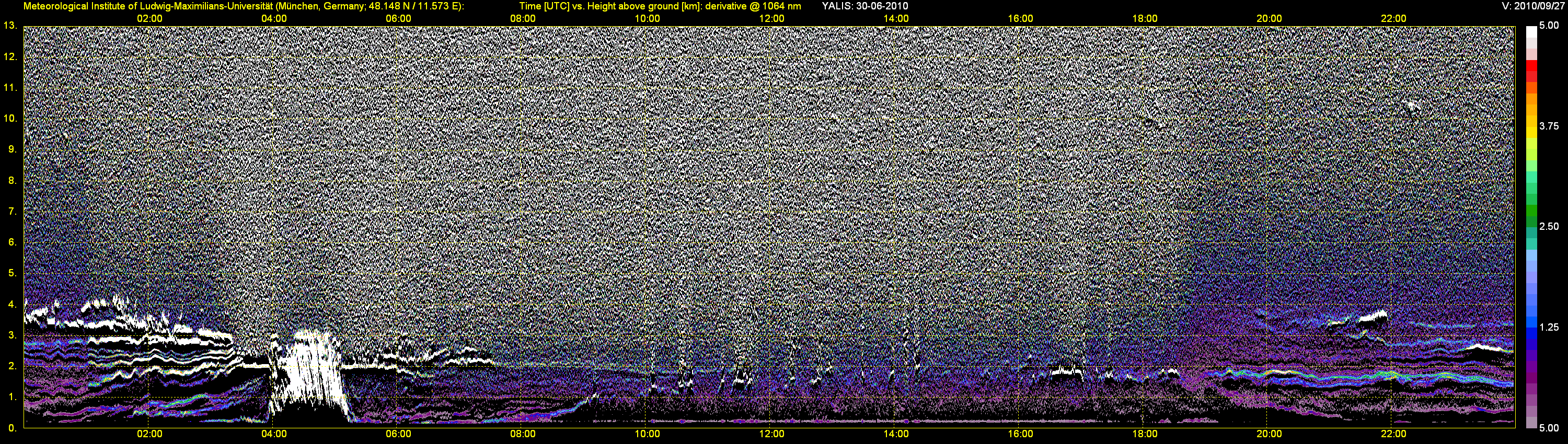Click the 2. km height axis label
Viewport: 1568px width, 444px height.
[x=12, y=366]
